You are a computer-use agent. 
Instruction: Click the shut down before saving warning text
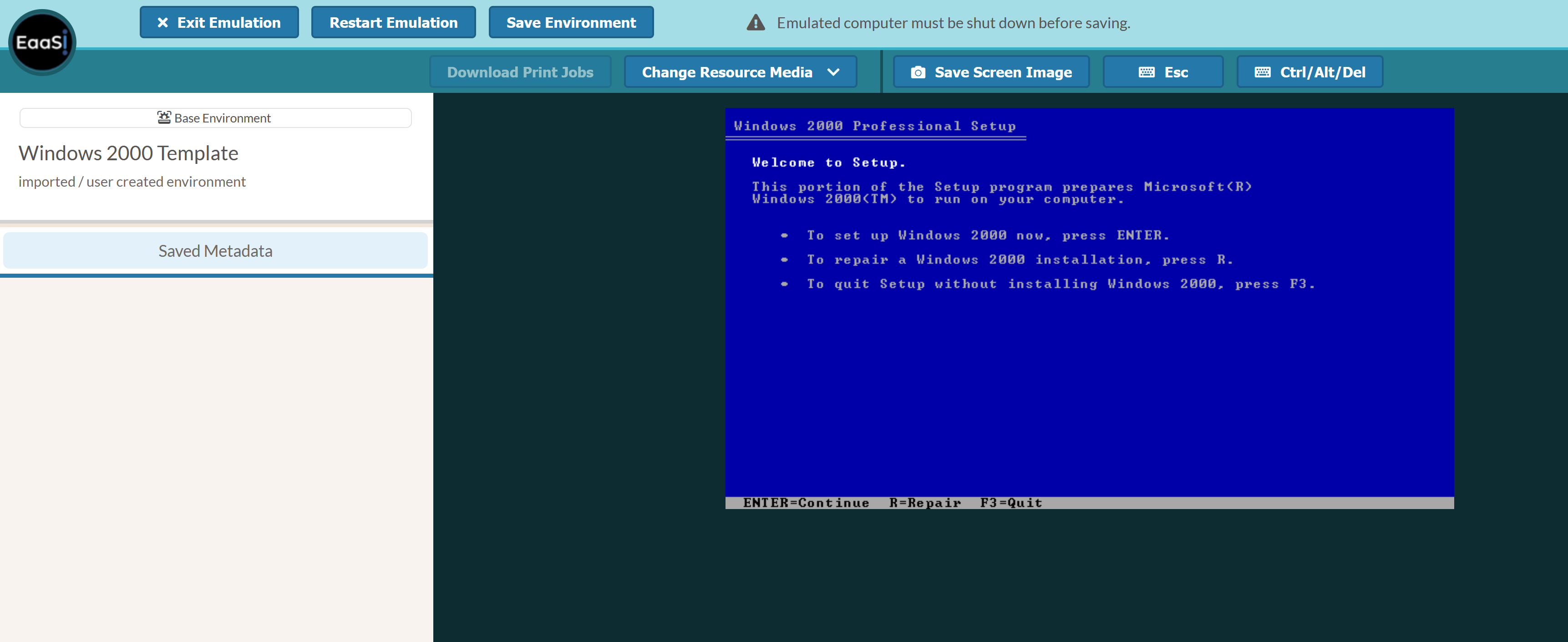[953, 23]
